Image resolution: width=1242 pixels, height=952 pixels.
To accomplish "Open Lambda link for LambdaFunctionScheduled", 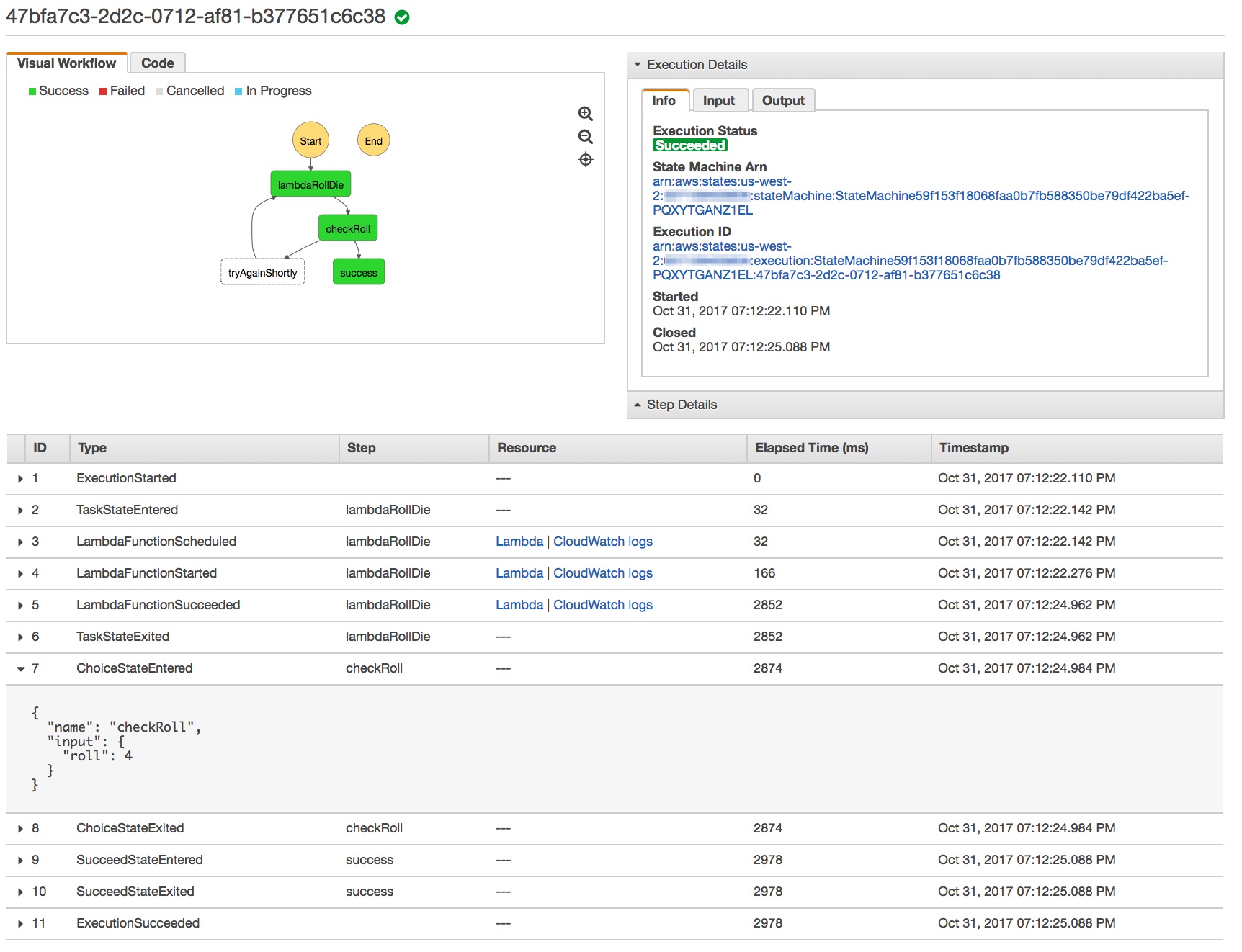I will click(519, 542).
